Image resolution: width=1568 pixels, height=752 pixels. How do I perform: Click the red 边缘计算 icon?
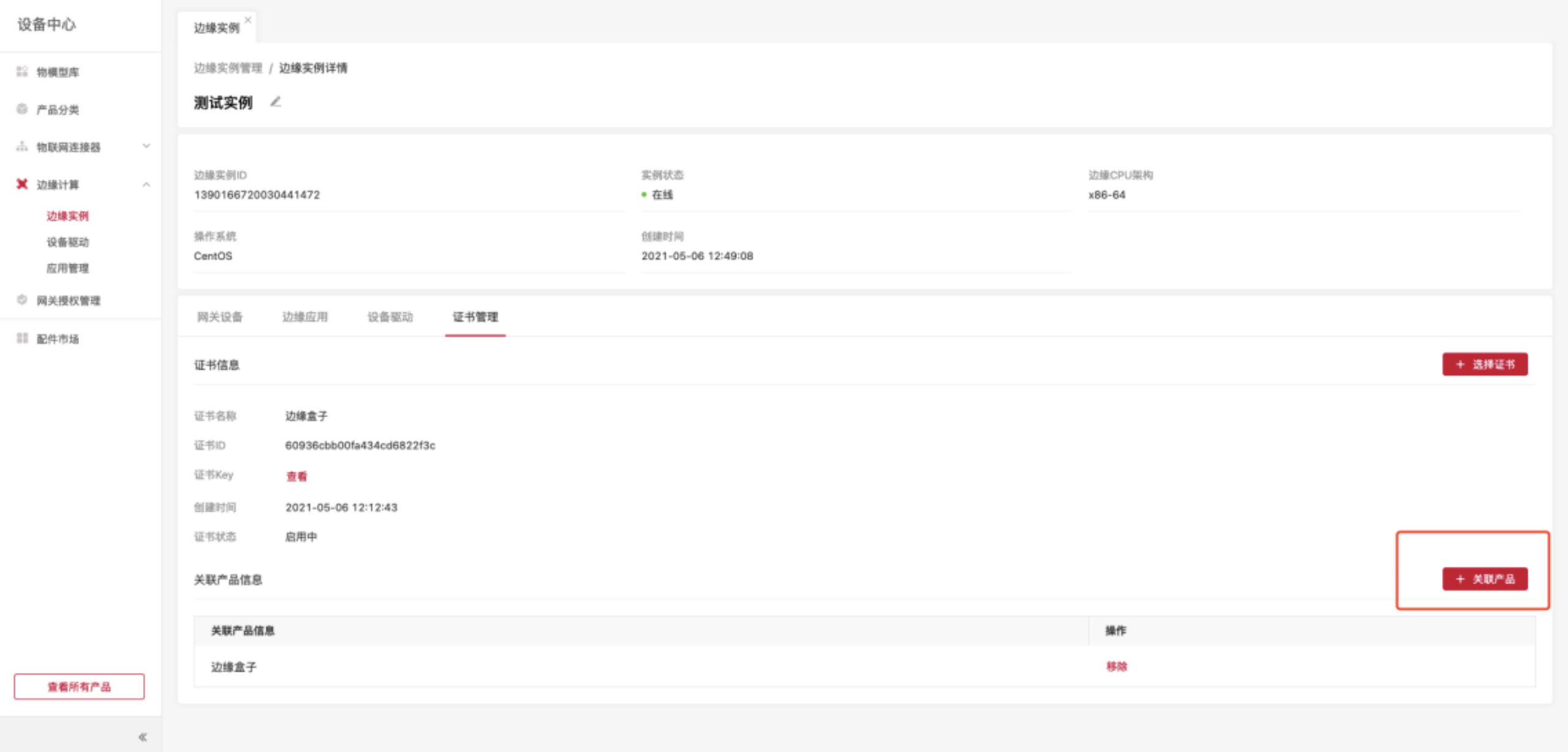pos(22,184)
